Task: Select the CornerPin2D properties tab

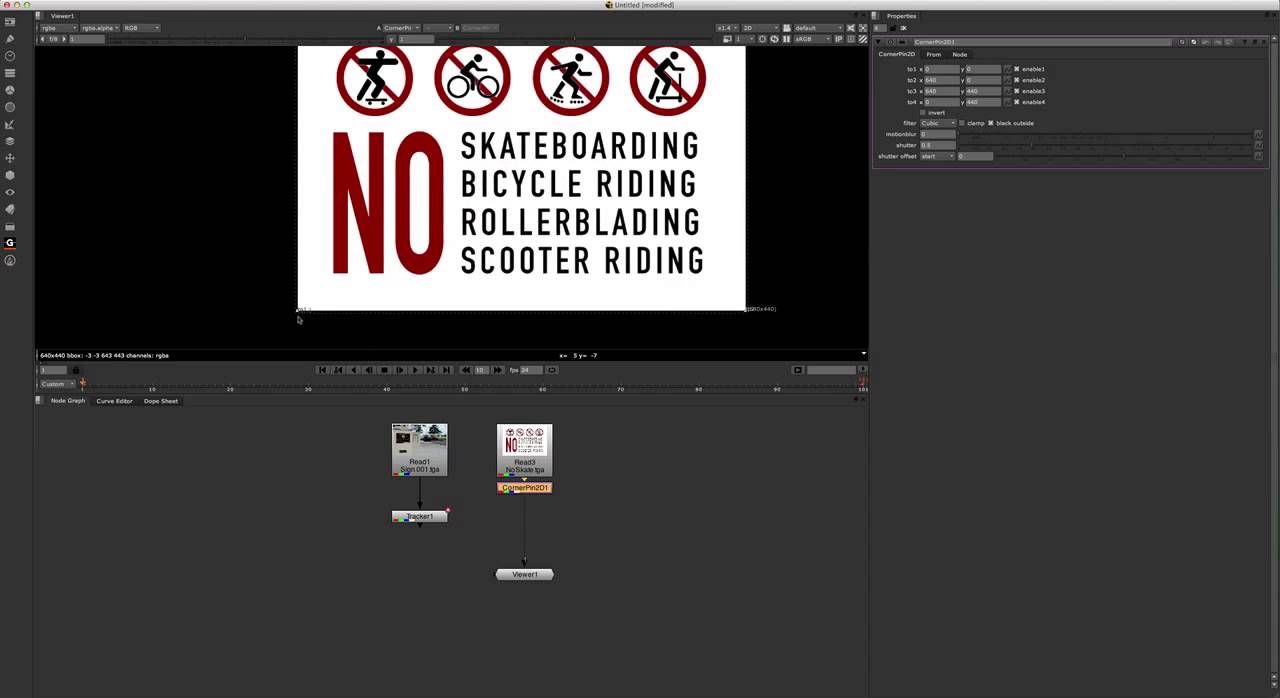Action: pos(896,54)
